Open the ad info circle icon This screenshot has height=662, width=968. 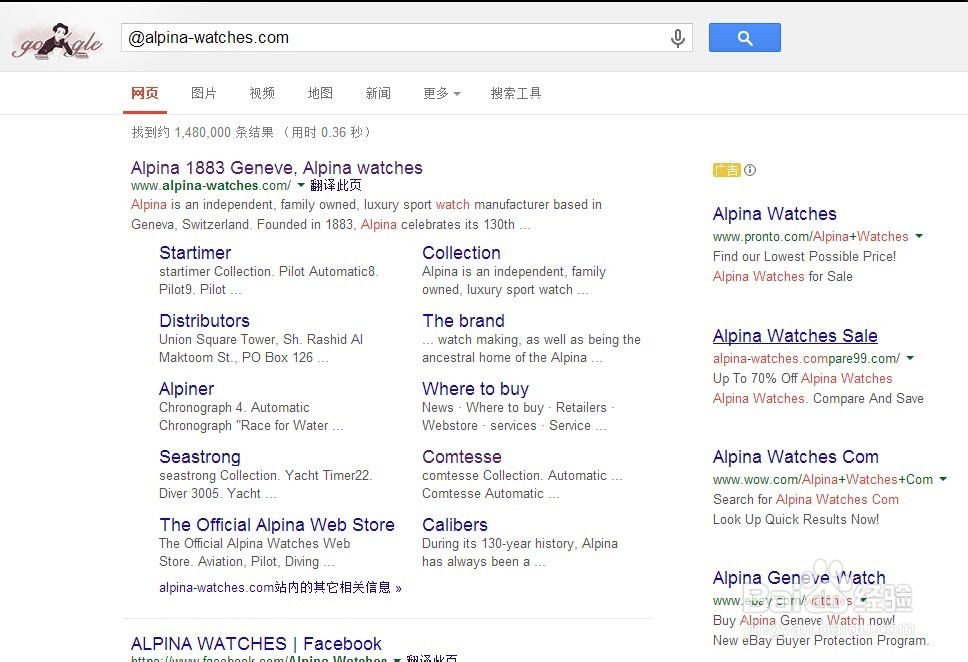pos(749,170)
